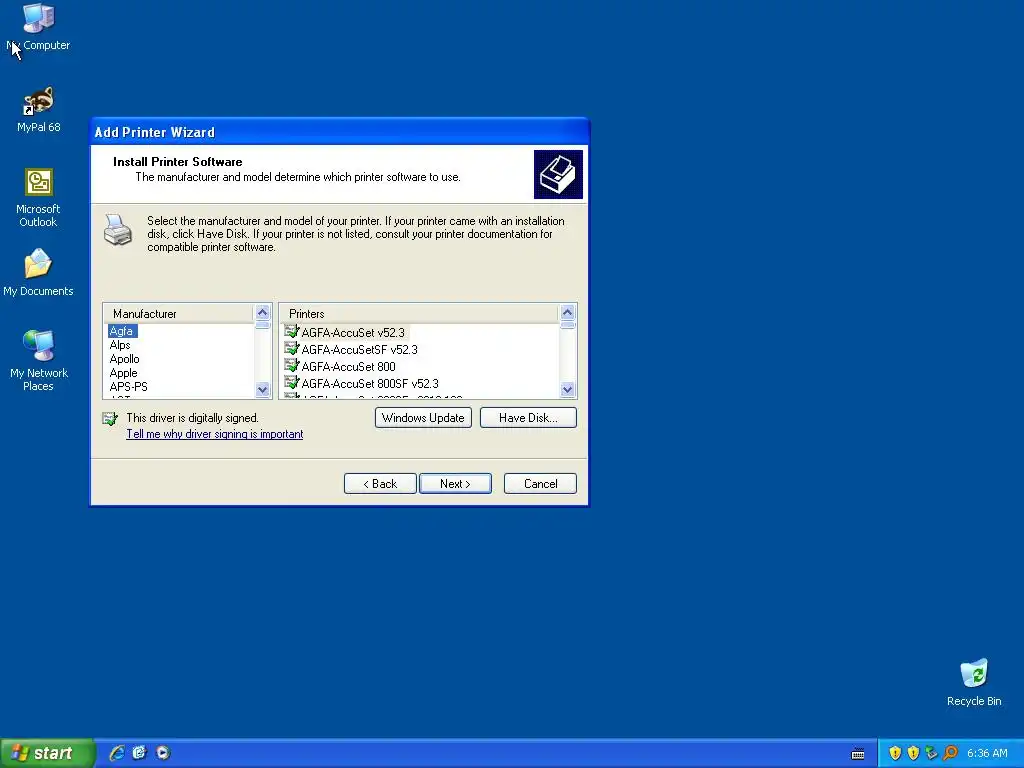Viewport: 1024px width, 768px height.
Task: Click the taskbar clock showing 6:36 AM
Action: pyautogui.click(x=987, y=753)
